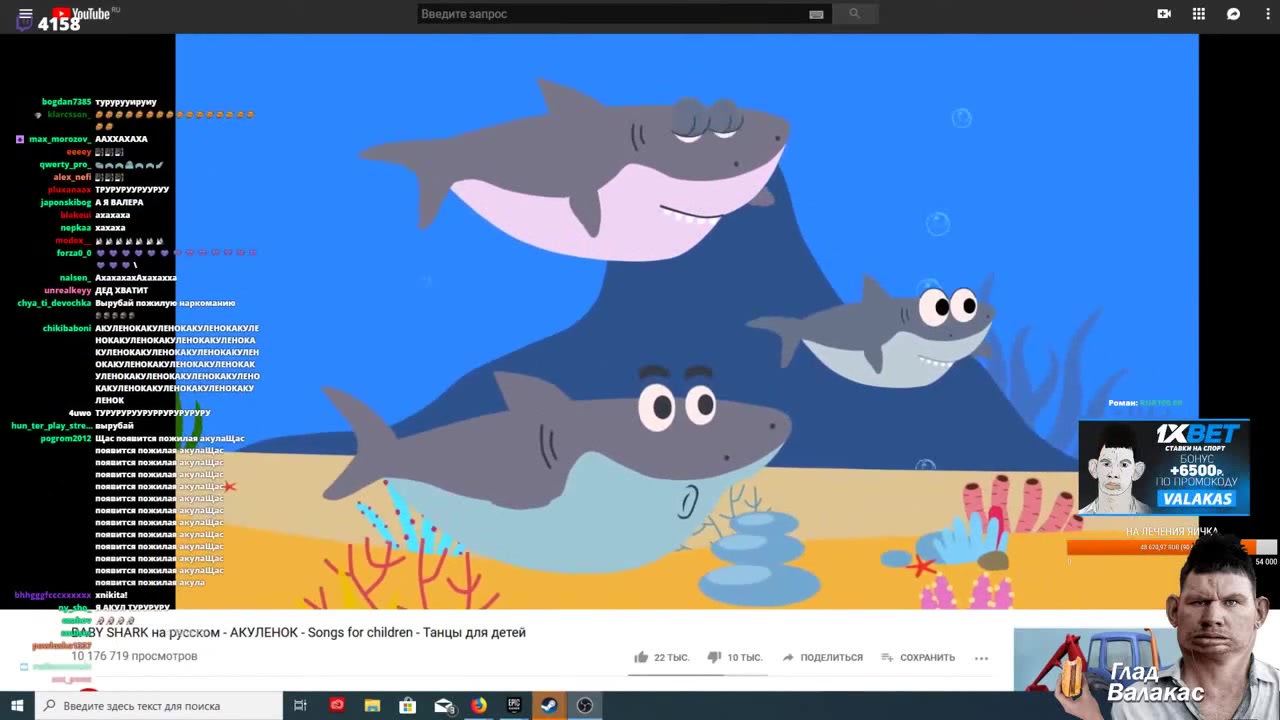Image resolution: width=1280 pixels, height=720 pixels.
Task: Open Windows Task View
Action: click(x=300, y=705)
